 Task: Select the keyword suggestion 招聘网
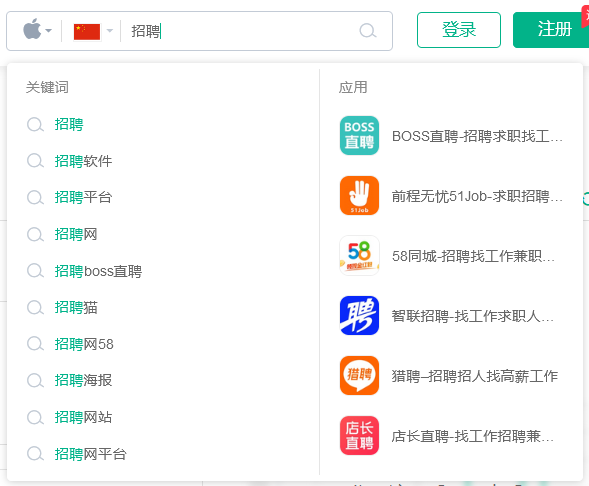tap(76, 234)
